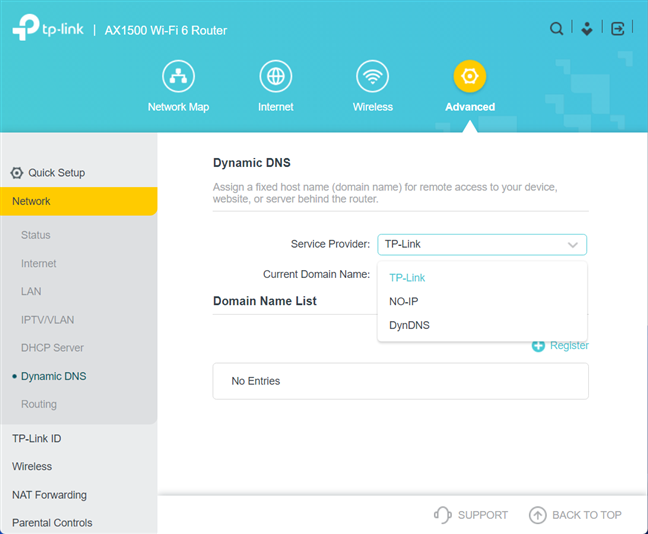Open the search icon in header

pos(556,29)
